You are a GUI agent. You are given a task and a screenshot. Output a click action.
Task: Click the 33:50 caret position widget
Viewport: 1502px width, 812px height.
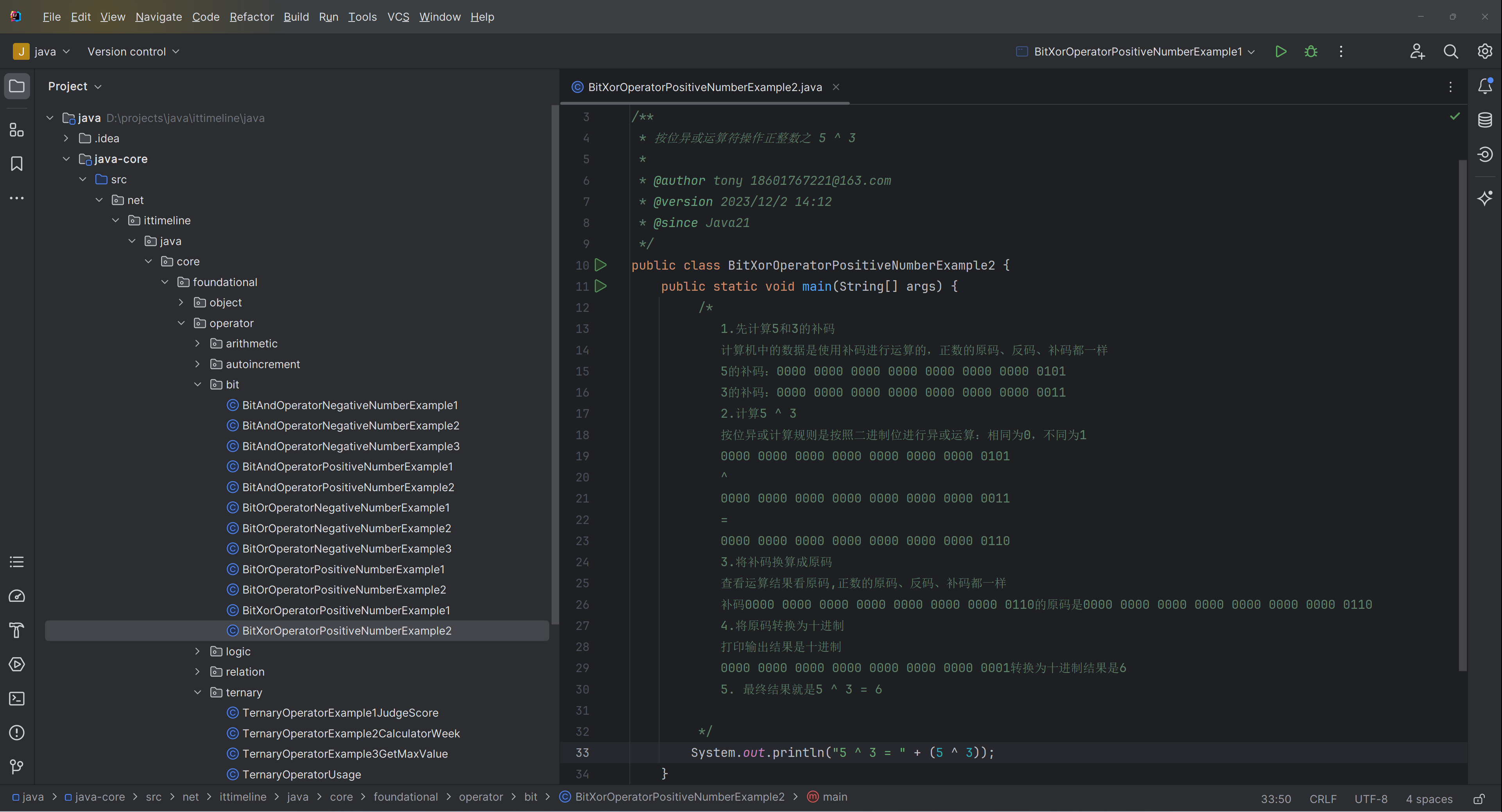[1276, 799]
